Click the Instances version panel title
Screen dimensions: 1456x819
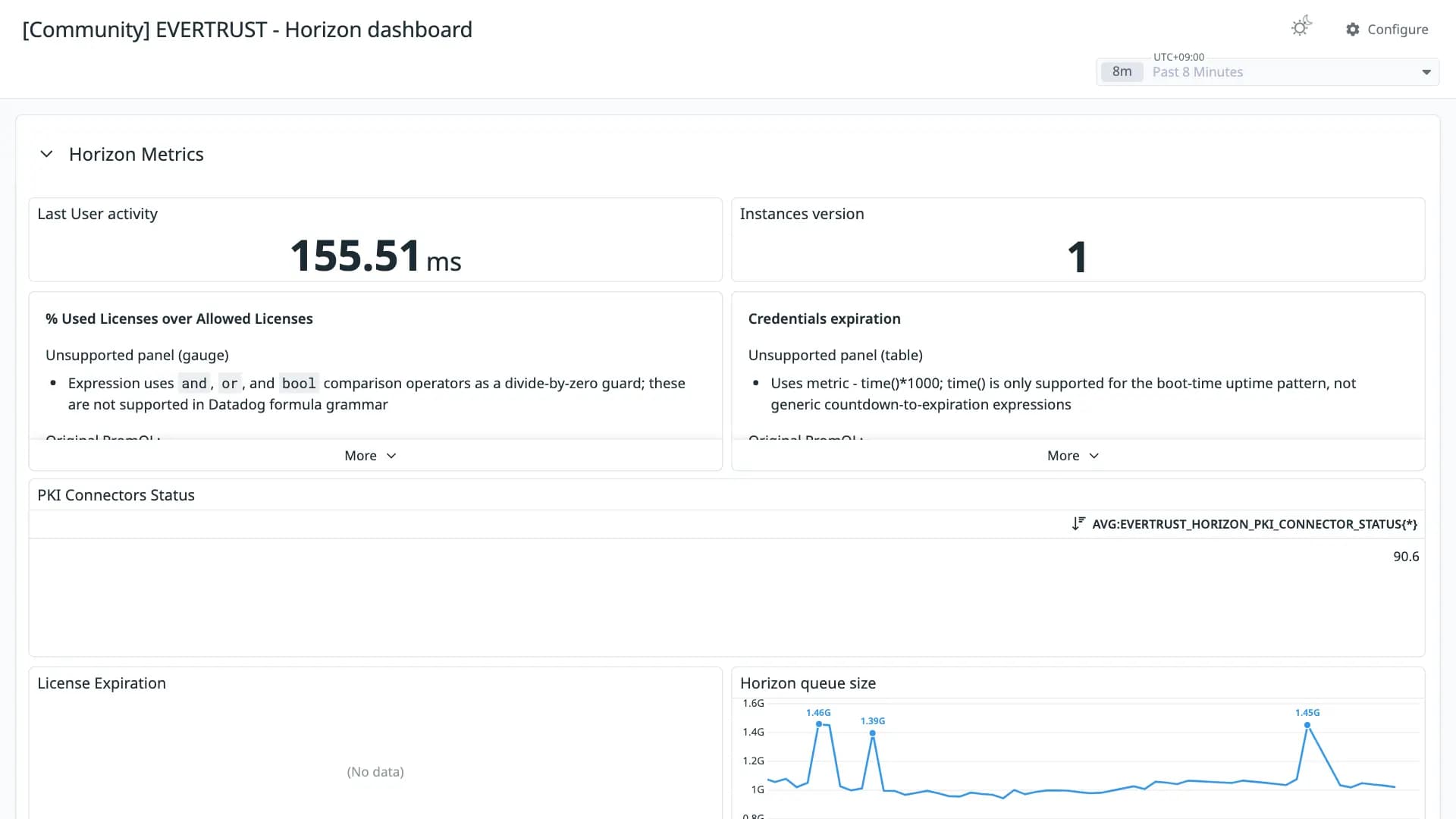click(802, 215)
